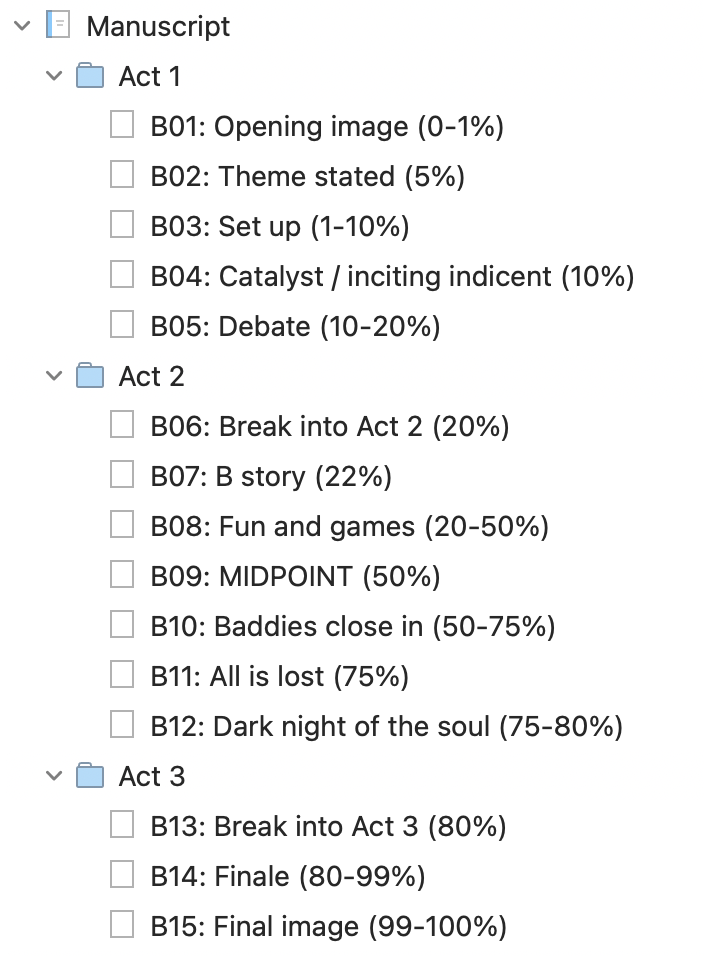The width and height of the screenshot is (704, 956).
Task: Open B08: Fun and games entry
Action: [x=350, y=526]
